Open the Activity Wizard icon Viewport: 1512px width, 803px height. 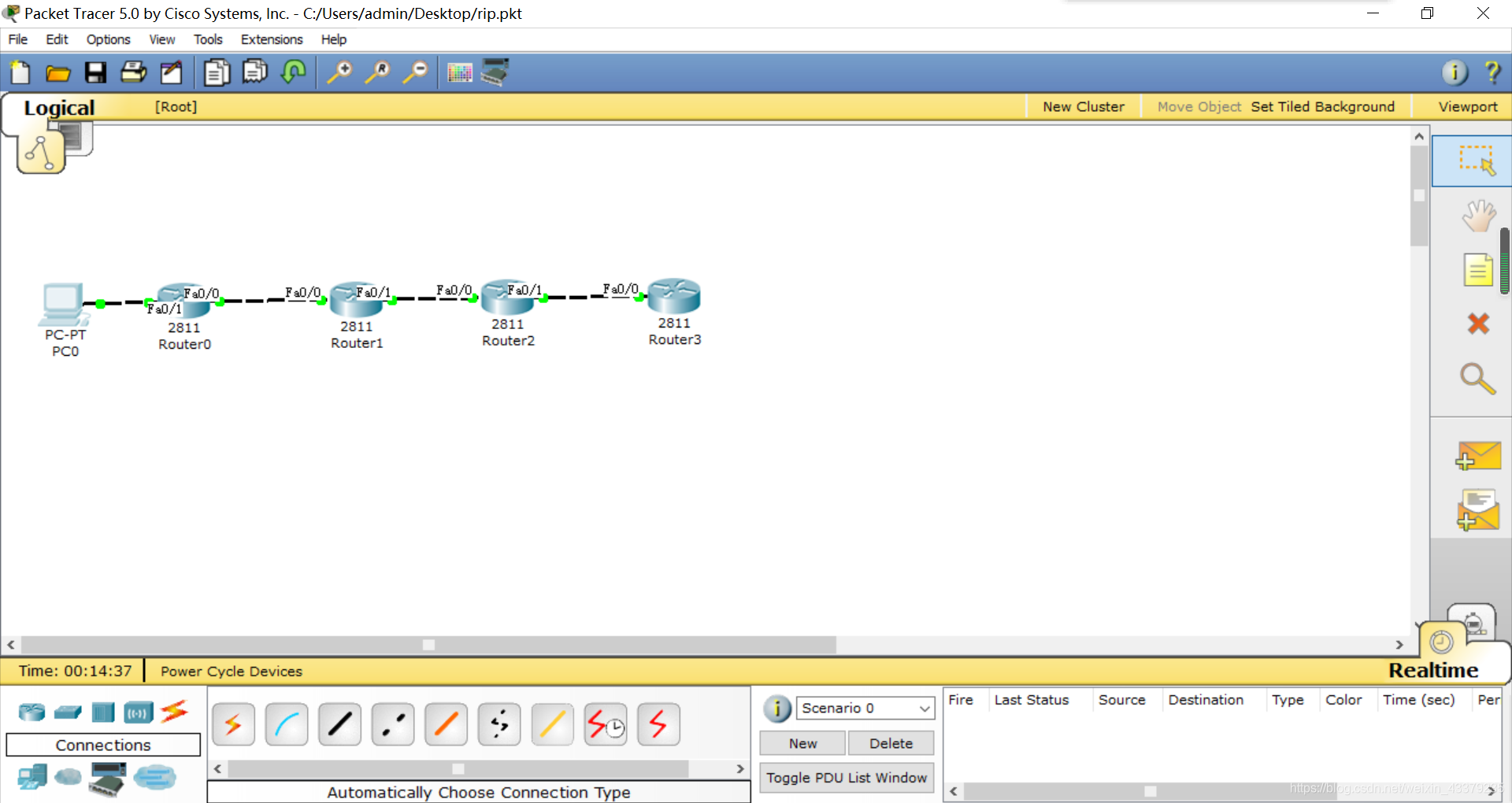172,72
